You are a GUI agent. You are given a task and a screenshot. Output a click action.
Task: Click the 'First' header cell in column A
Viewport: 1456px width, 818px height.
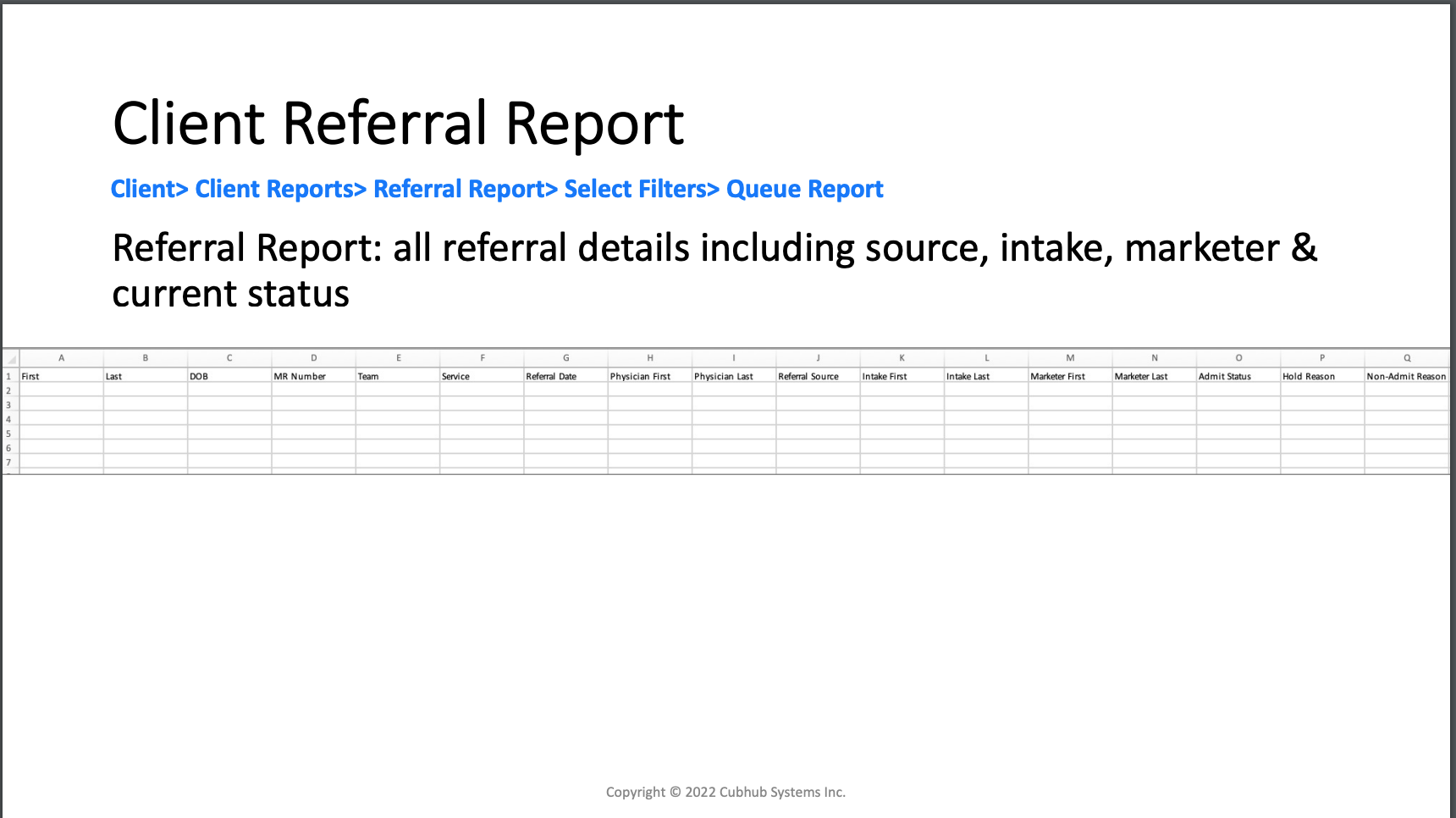pyautogui.click(x=62, y=376)
